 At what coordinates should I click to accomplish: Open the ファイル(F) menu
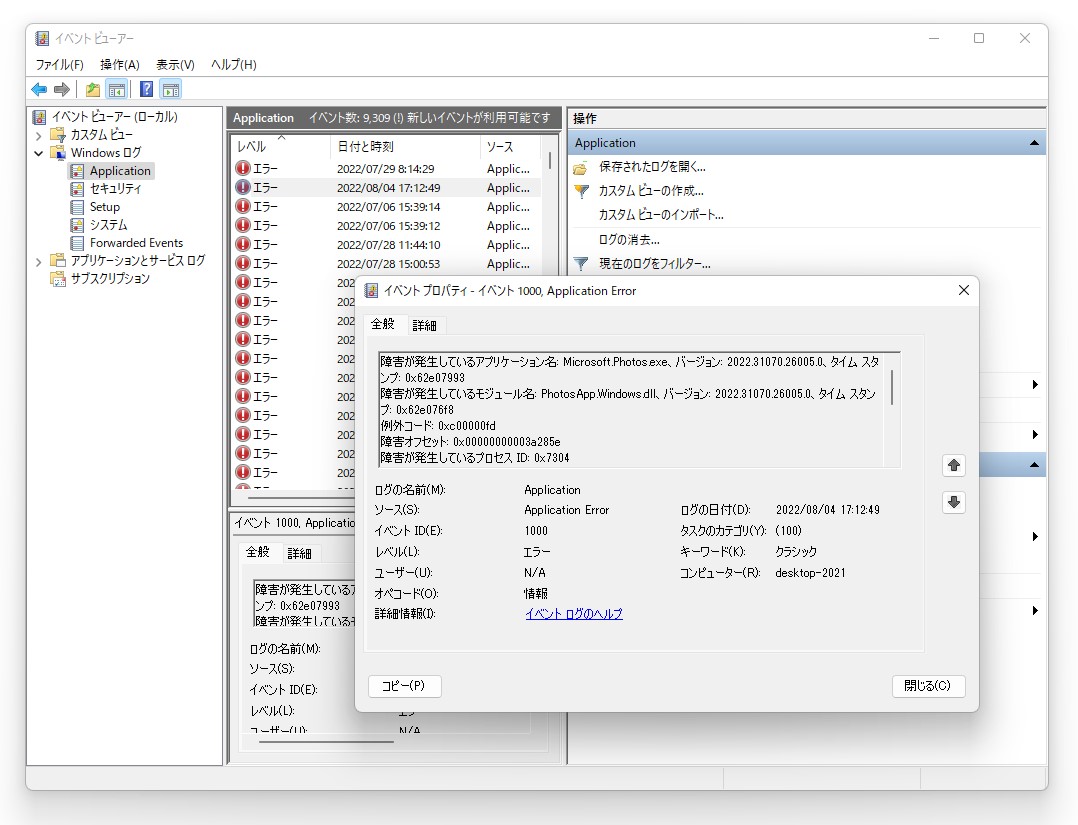click(x=59, y=65)
